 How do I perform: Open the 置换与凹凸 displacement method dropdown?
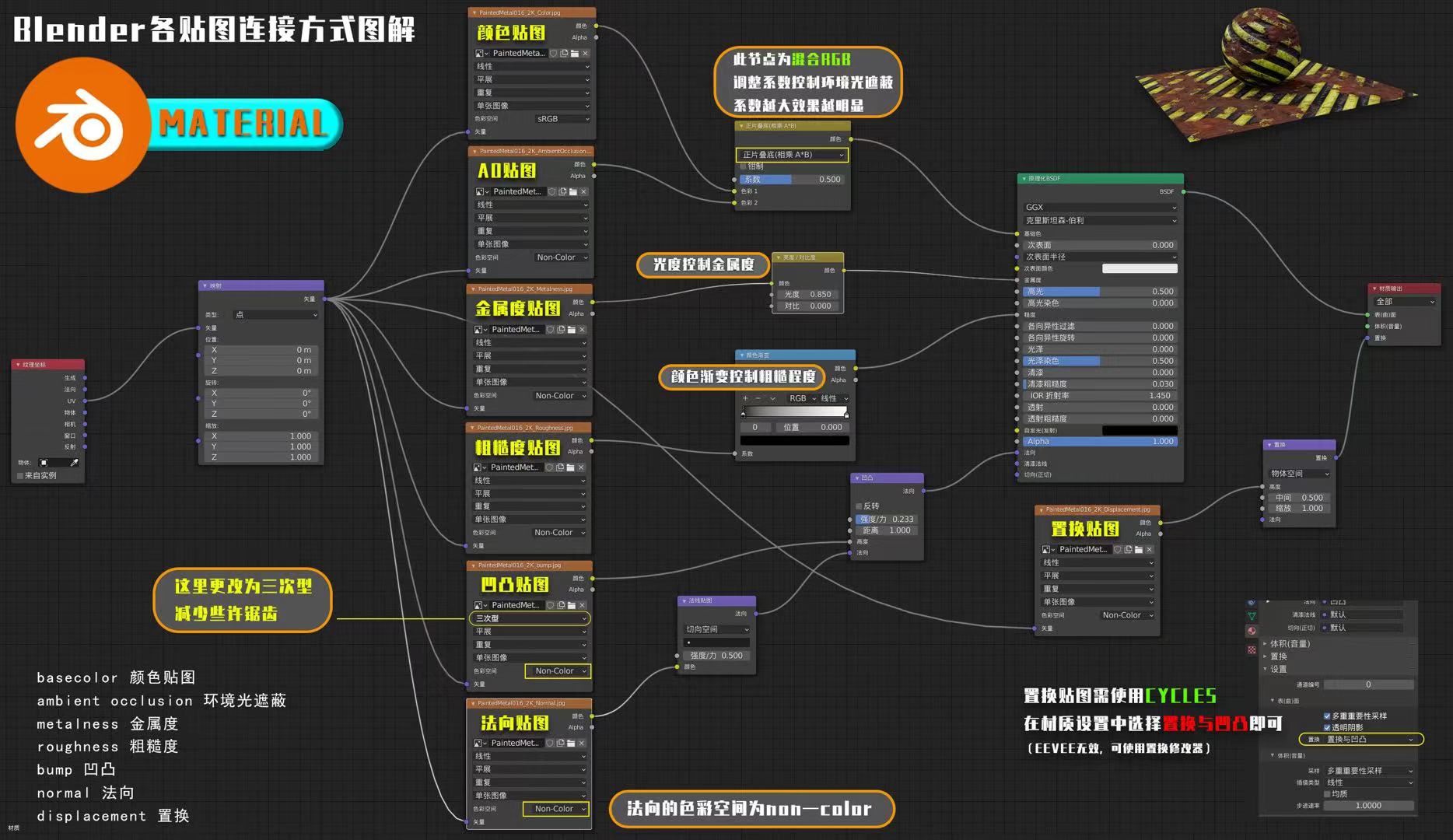1368,739
